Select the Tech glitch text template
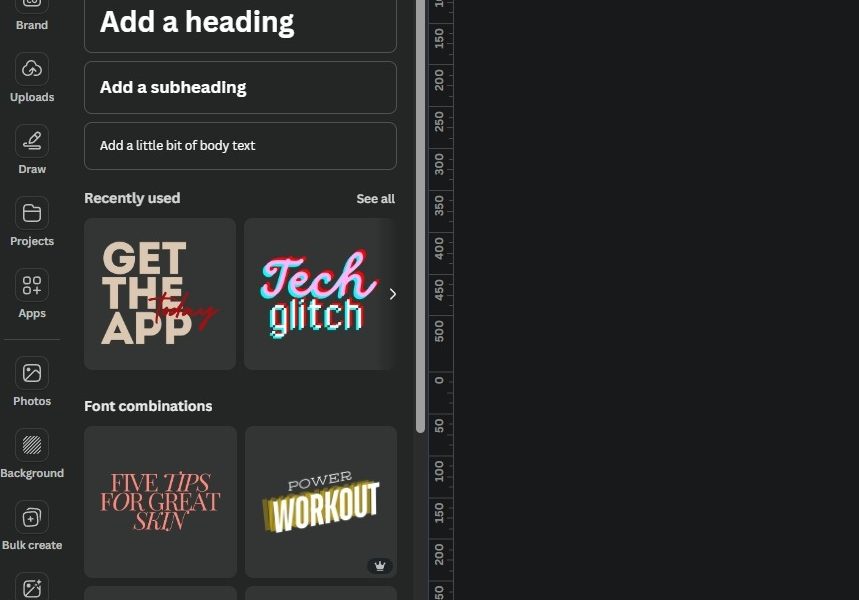This screenshot has height=600, width=859. (315, 294)
